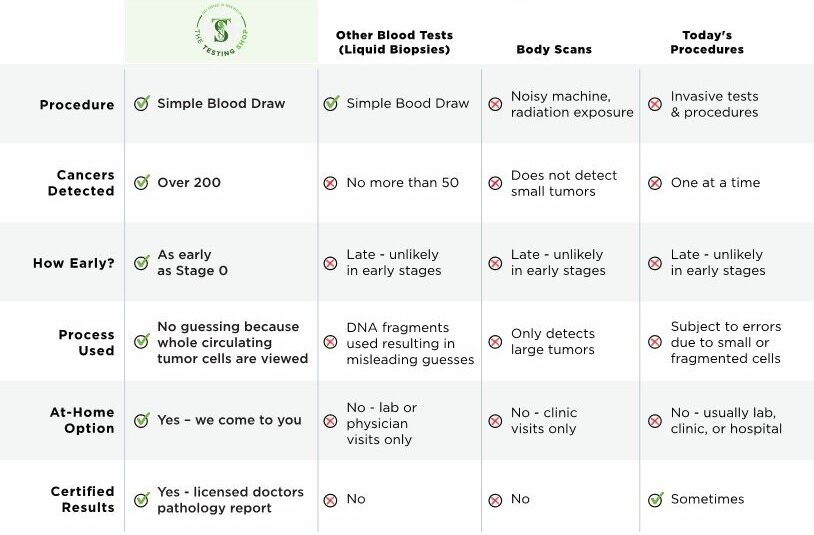Click green check beside Simple Blood Draw
The height and width of the screenshot is (535, 814).
[x=142, y=104]
